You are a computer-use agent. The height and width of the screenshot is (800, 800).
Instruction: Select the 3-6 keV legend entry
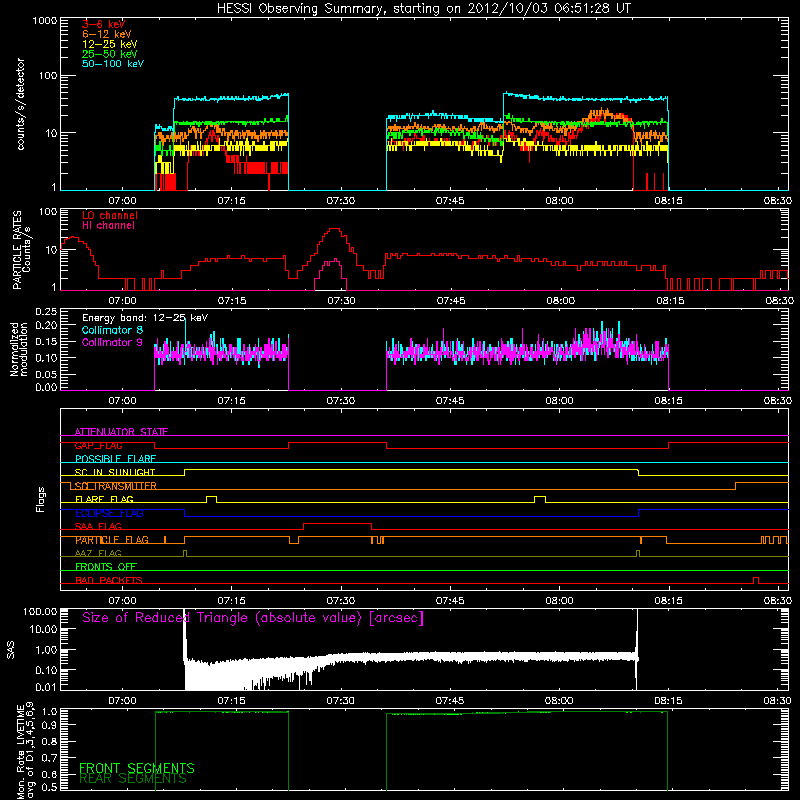click(x=103, y=24)
